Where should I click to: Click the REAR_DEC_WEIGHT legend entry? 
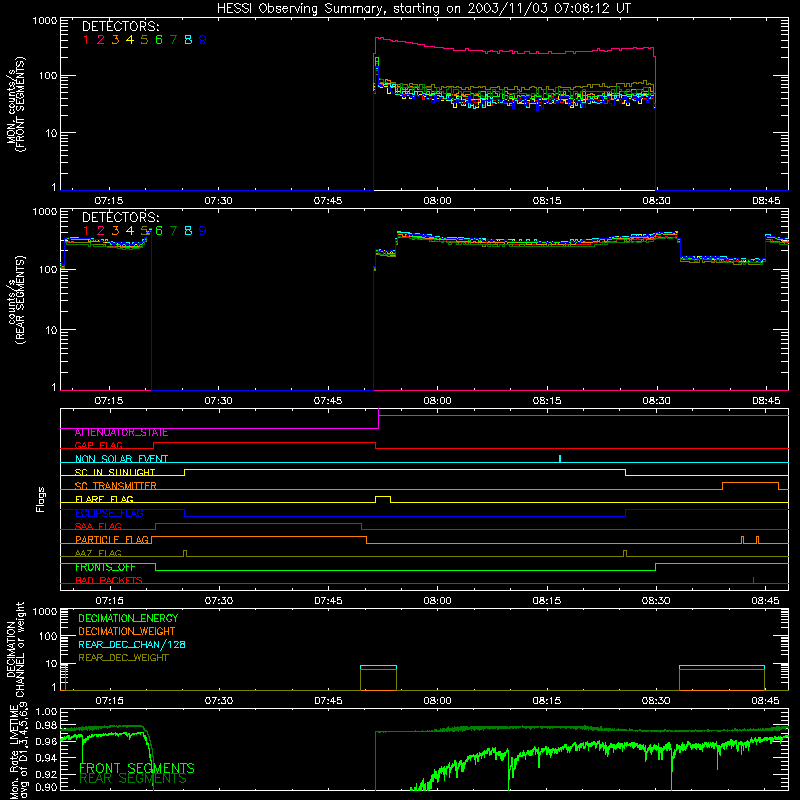click(123, 658)
